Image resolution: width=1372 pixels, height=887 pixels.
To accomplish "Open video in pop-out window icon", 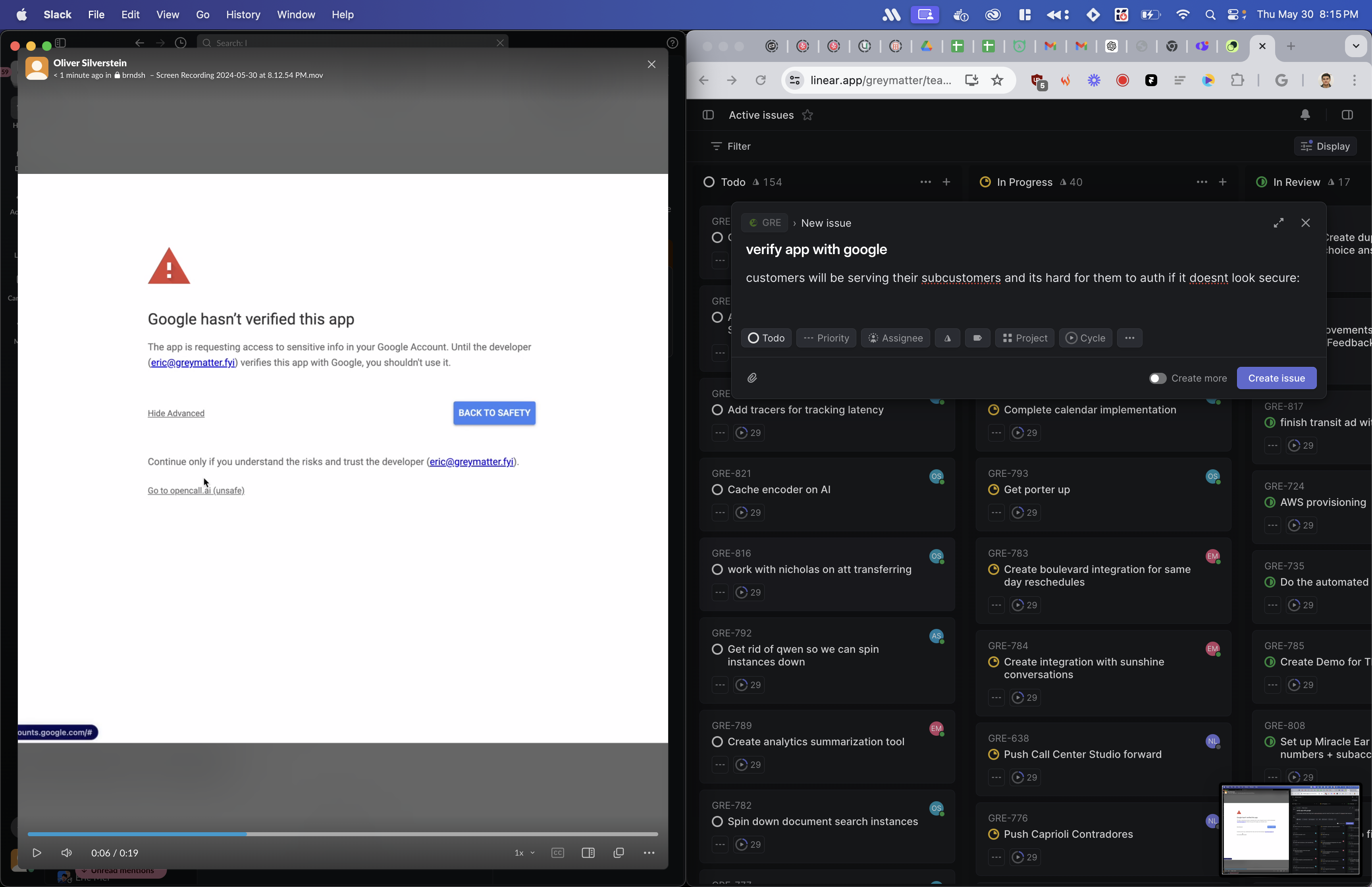I will pos(619,852).
